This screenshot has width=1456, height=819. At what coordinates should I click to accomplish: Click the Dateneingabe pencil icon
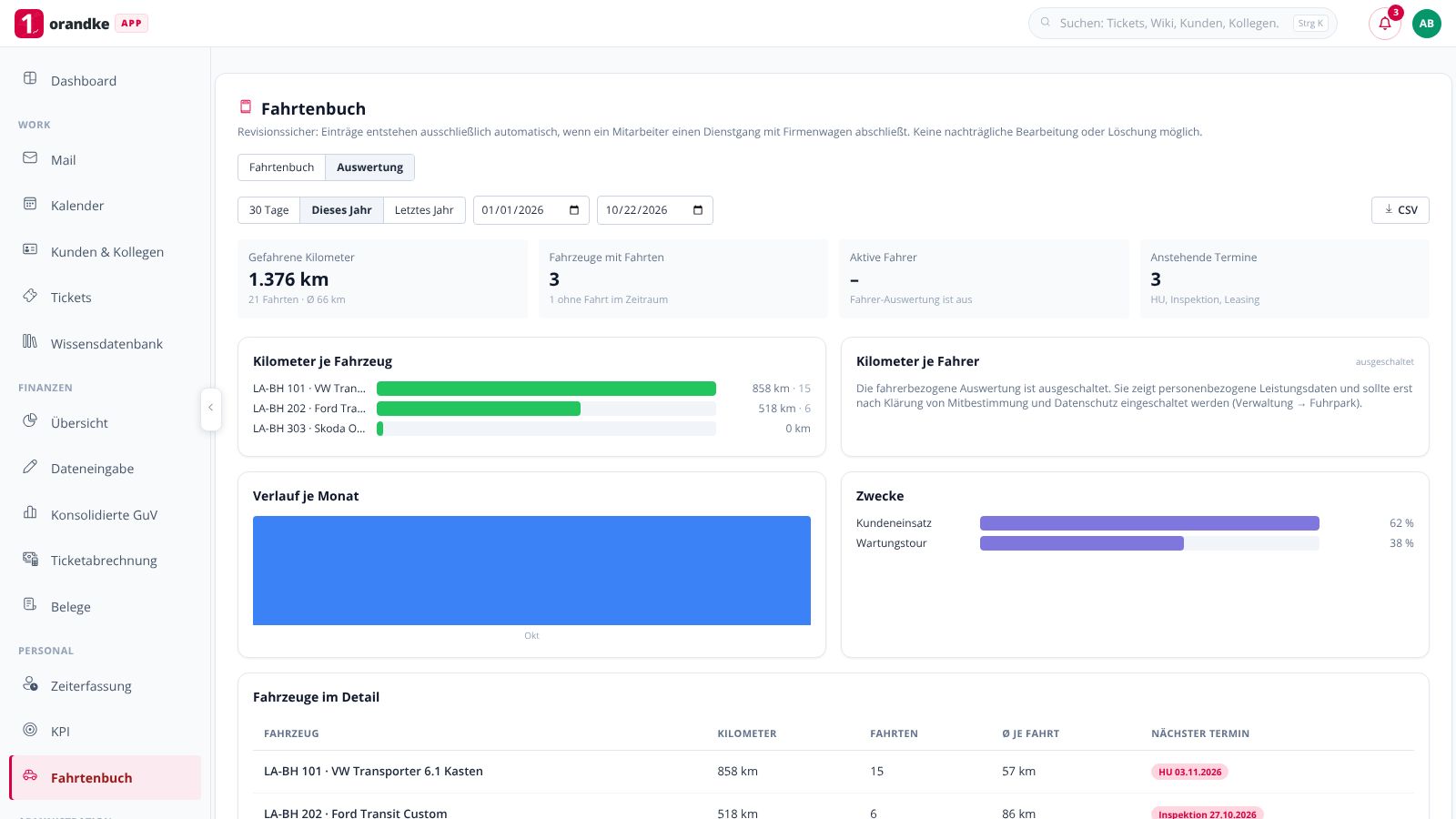[x=30, y=467]
